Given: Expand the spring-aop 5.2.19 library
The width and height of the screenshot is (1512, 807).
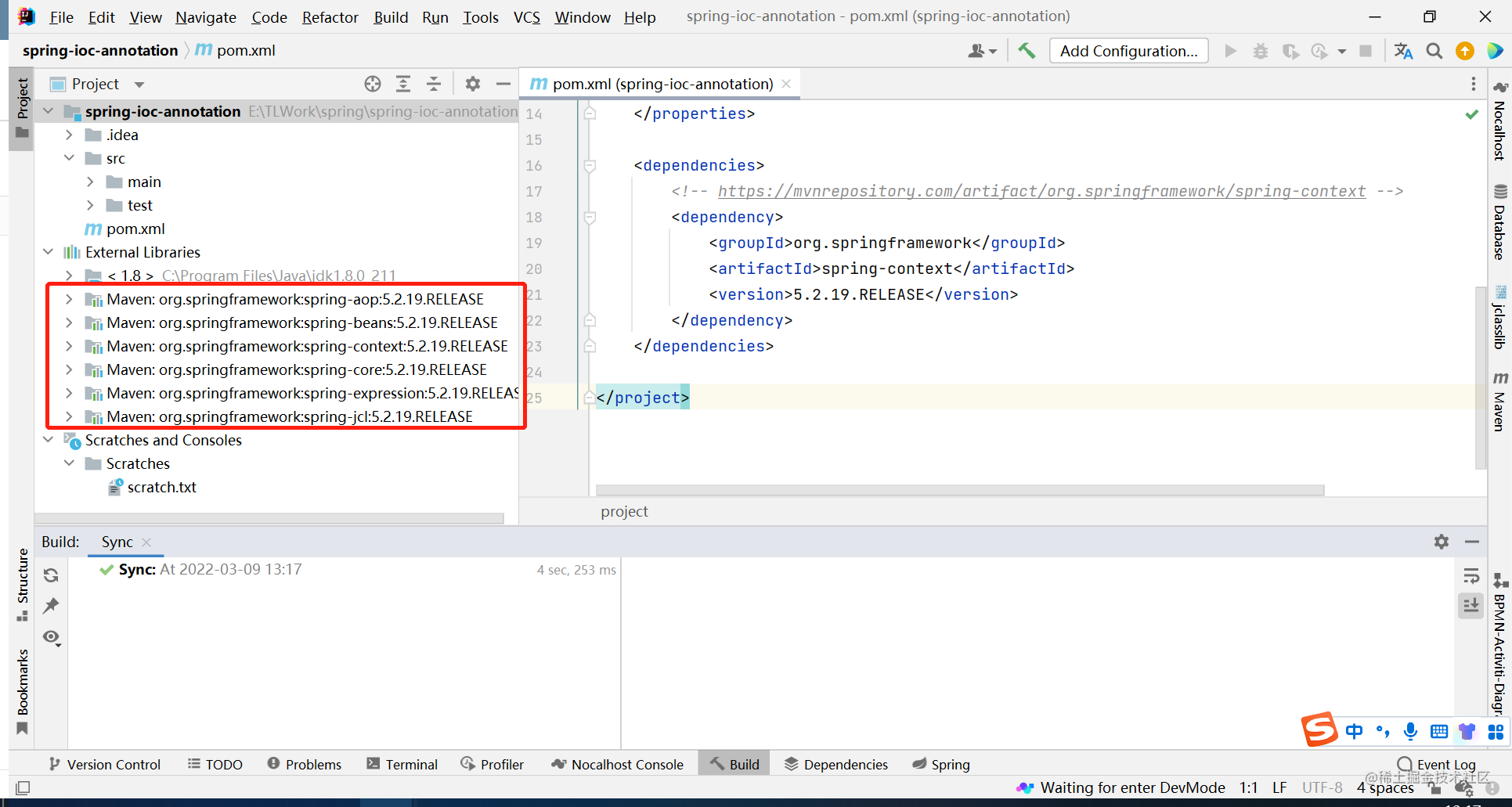Looking at the screenshot, I should (69, 299).
